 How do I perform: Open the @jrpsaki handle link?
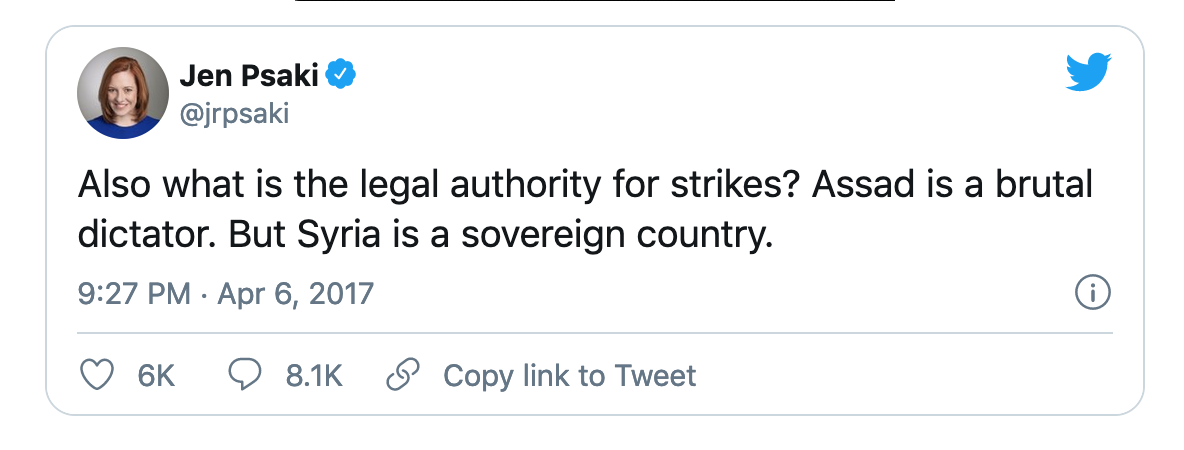point(234,114)
